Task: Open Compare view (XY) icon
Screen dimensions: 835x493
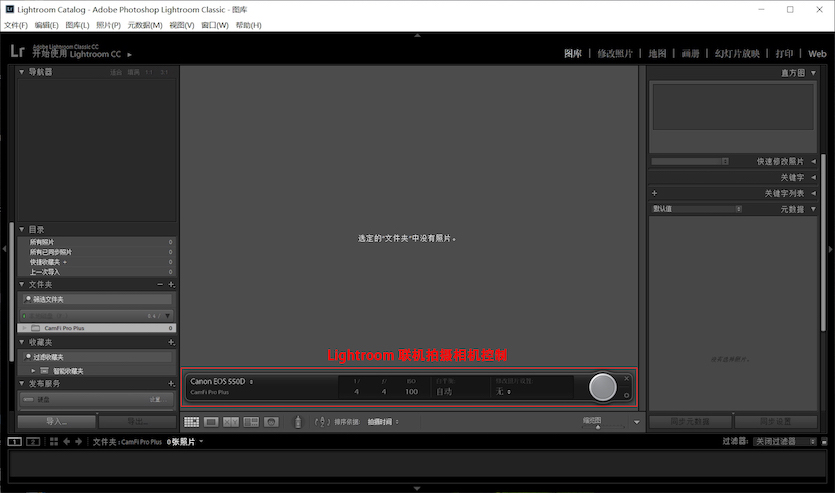Action: click(x=231, y=422)
